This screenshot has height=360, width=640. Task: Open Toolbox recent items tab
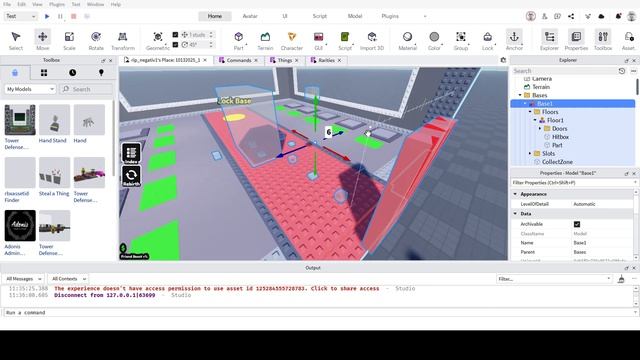pyautogui.click(x=72, y=73)
